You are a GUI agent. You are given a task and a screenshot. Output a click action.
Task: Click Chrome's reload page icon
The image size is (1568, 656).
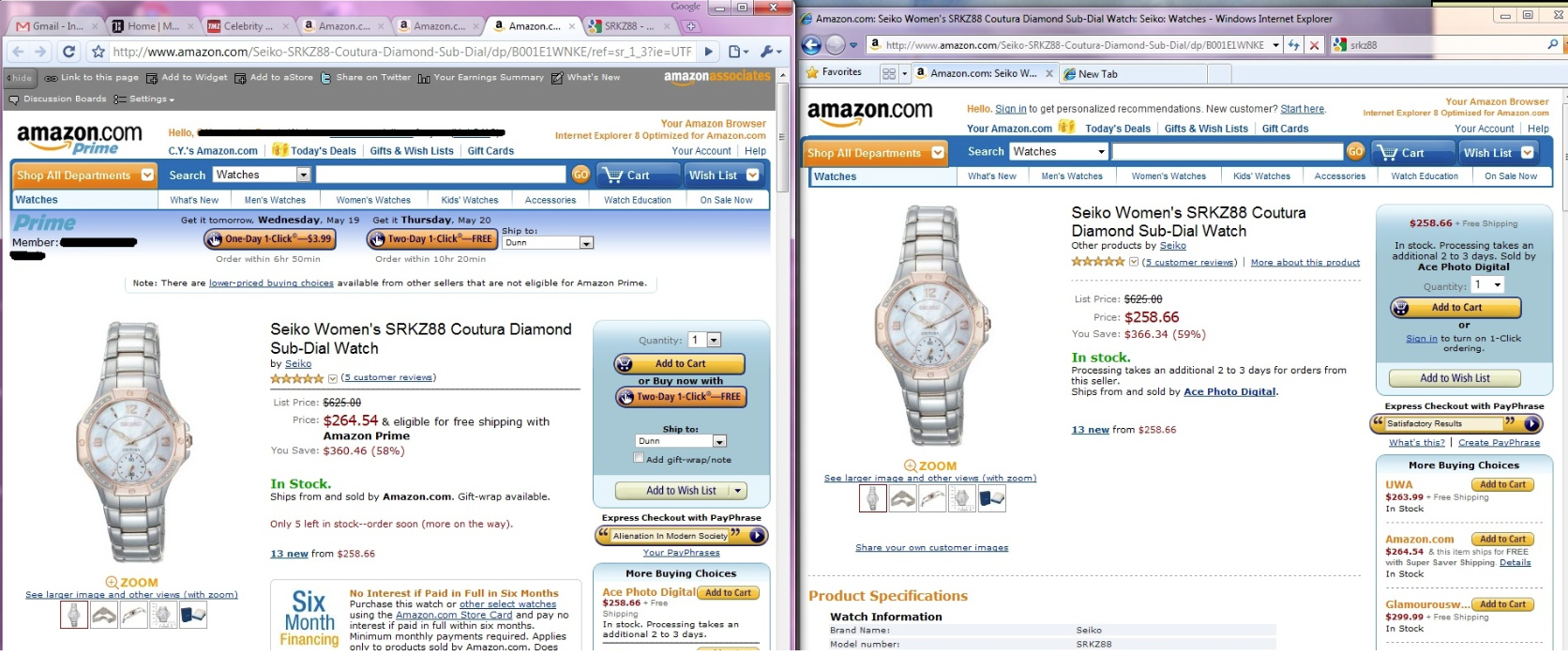click(x=68, y=52)
